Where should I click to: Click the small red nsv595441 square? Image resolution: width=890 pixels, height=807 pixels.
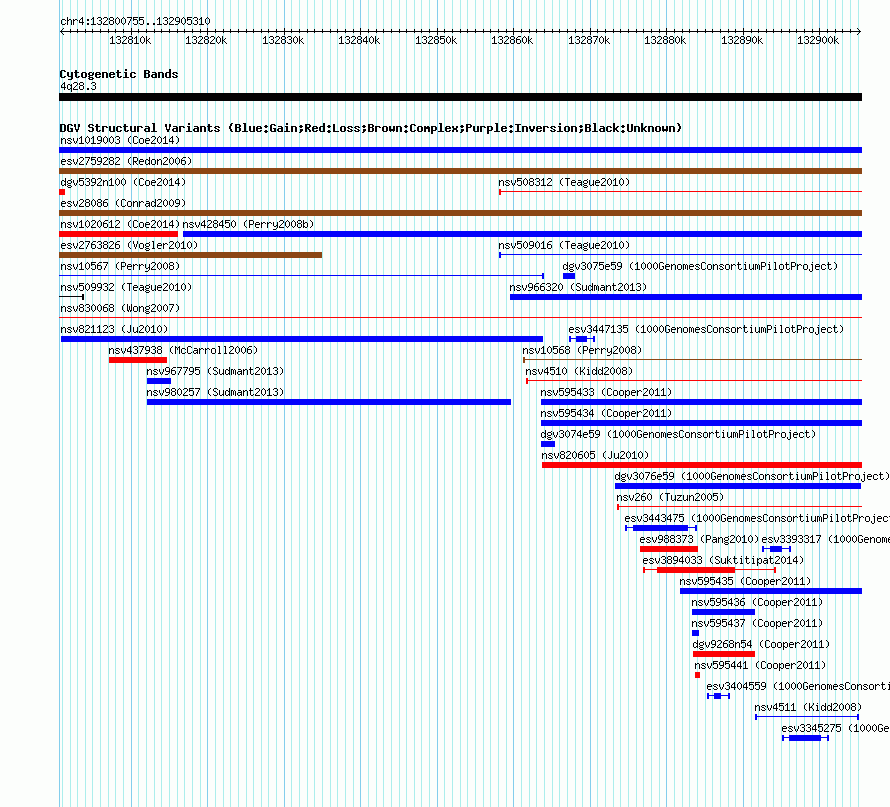[x=698, y=675]
